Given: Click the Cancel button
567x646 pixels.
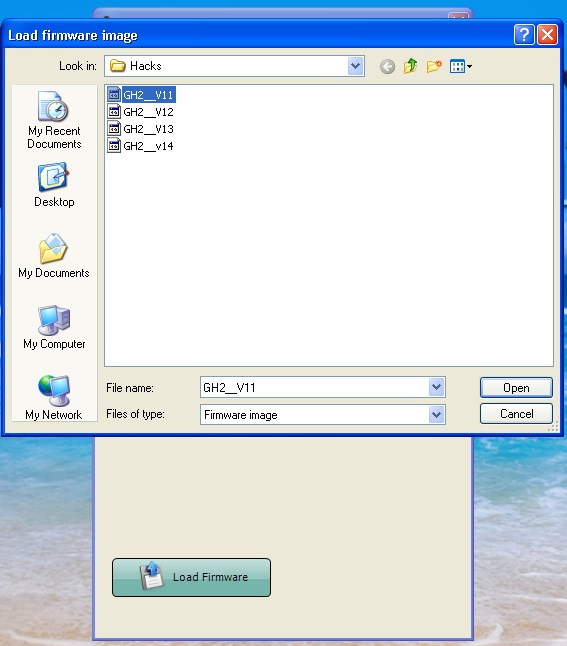Looking at the screenshot, I should coord(516,414).
